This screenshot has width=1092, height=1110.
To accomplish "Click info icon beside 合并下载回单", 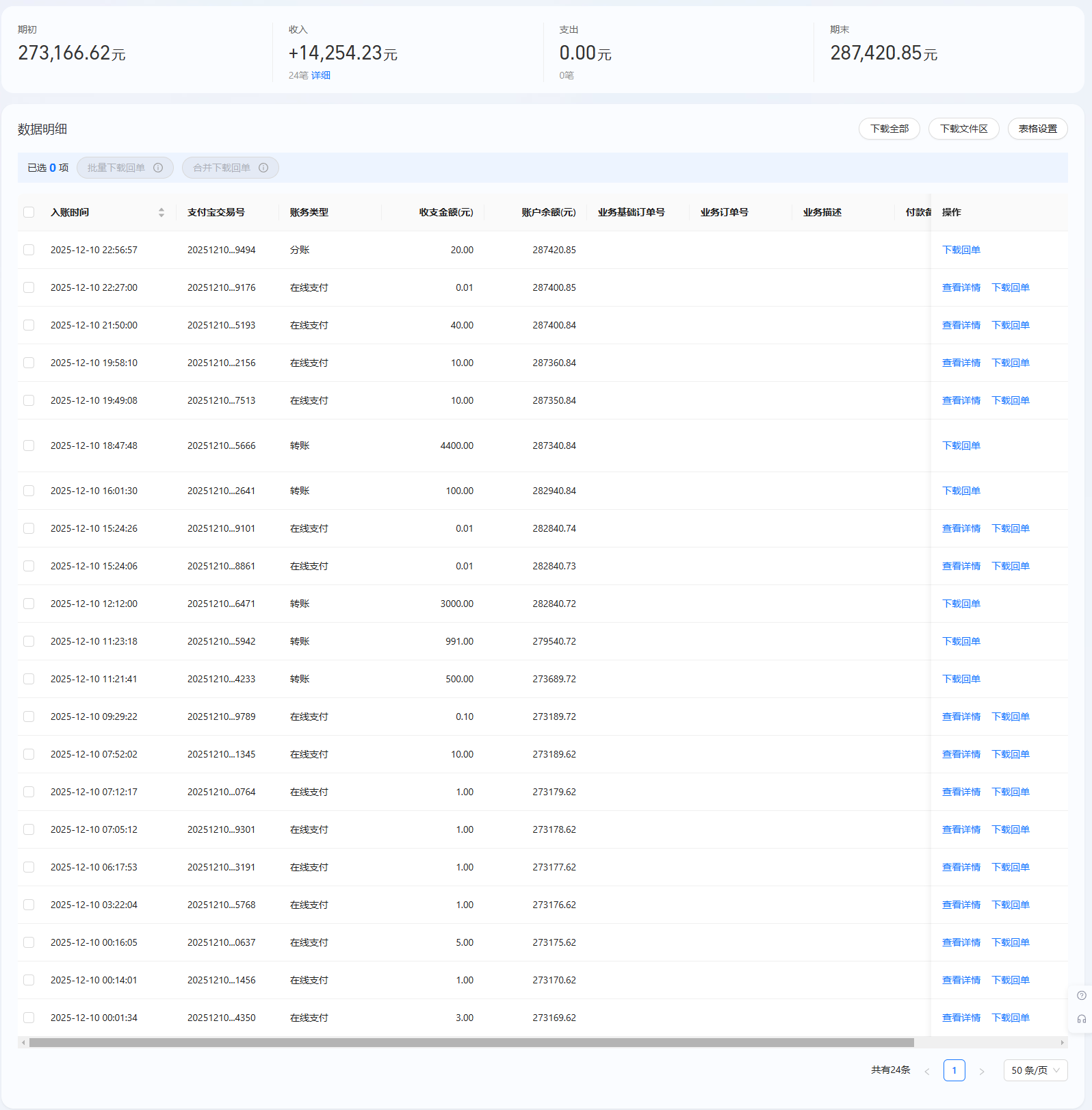I will 263,168.
